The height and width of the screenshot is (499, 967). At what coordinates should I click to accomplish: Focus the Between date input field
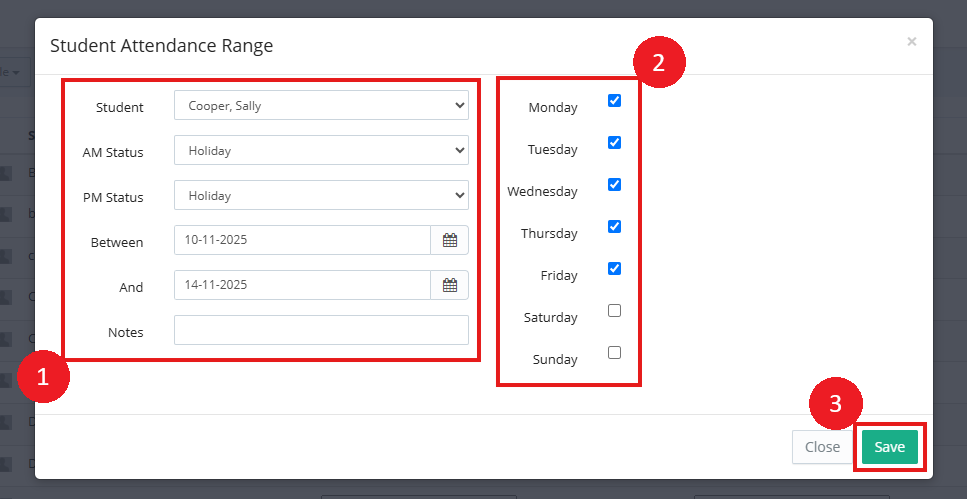(x=302, y=241)
